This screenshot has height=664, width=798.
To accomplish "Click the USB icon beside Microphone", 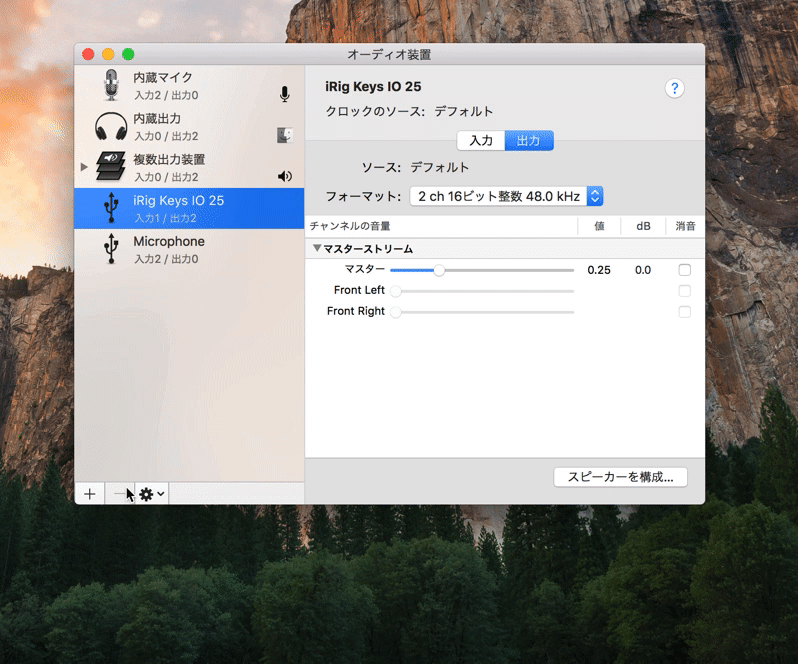I will [111, 249].
